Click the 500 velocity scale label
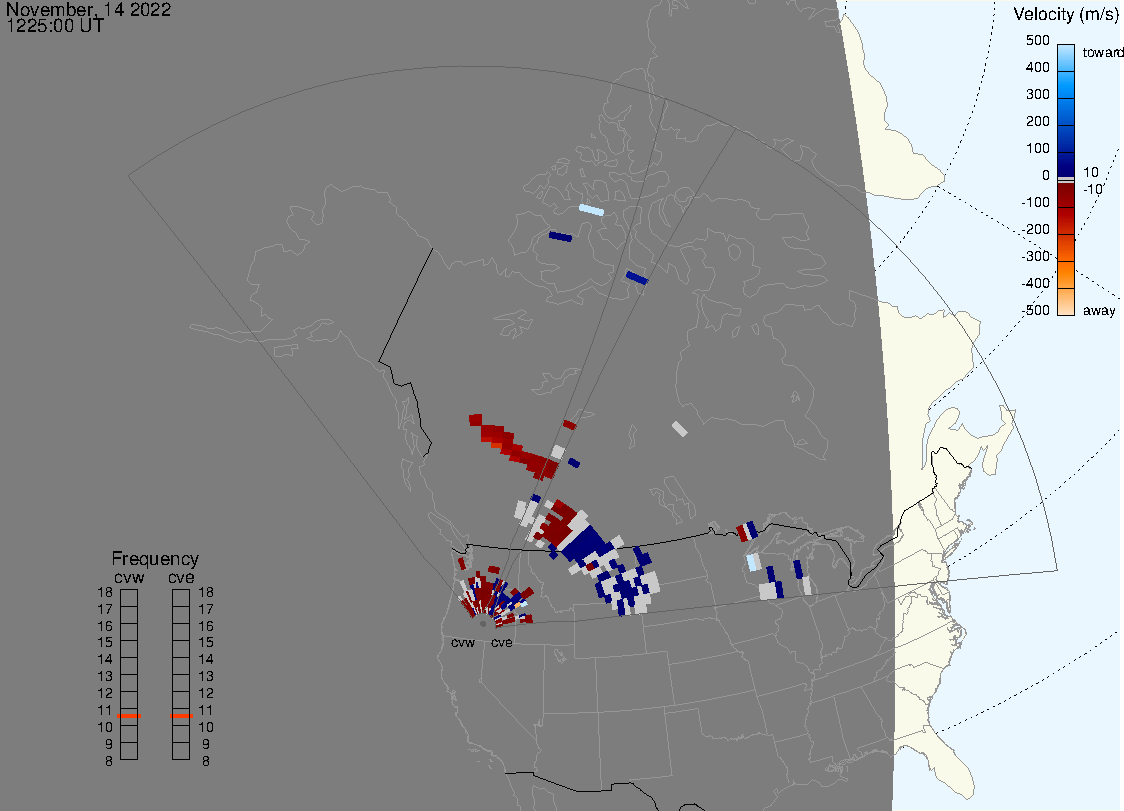The width and height of the screenshot is (1124, 811). tap(1037, 40)
